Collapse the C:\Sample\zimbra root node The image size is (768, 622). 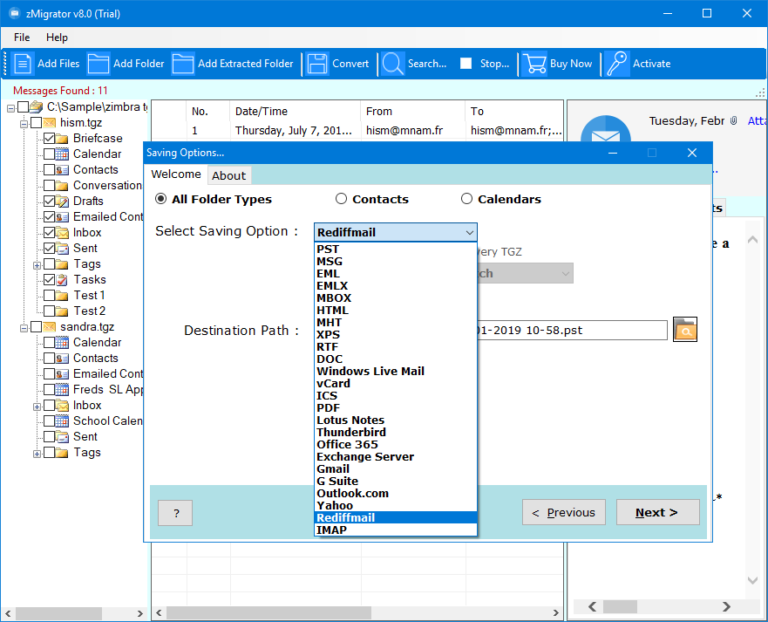tap(11, 108)
